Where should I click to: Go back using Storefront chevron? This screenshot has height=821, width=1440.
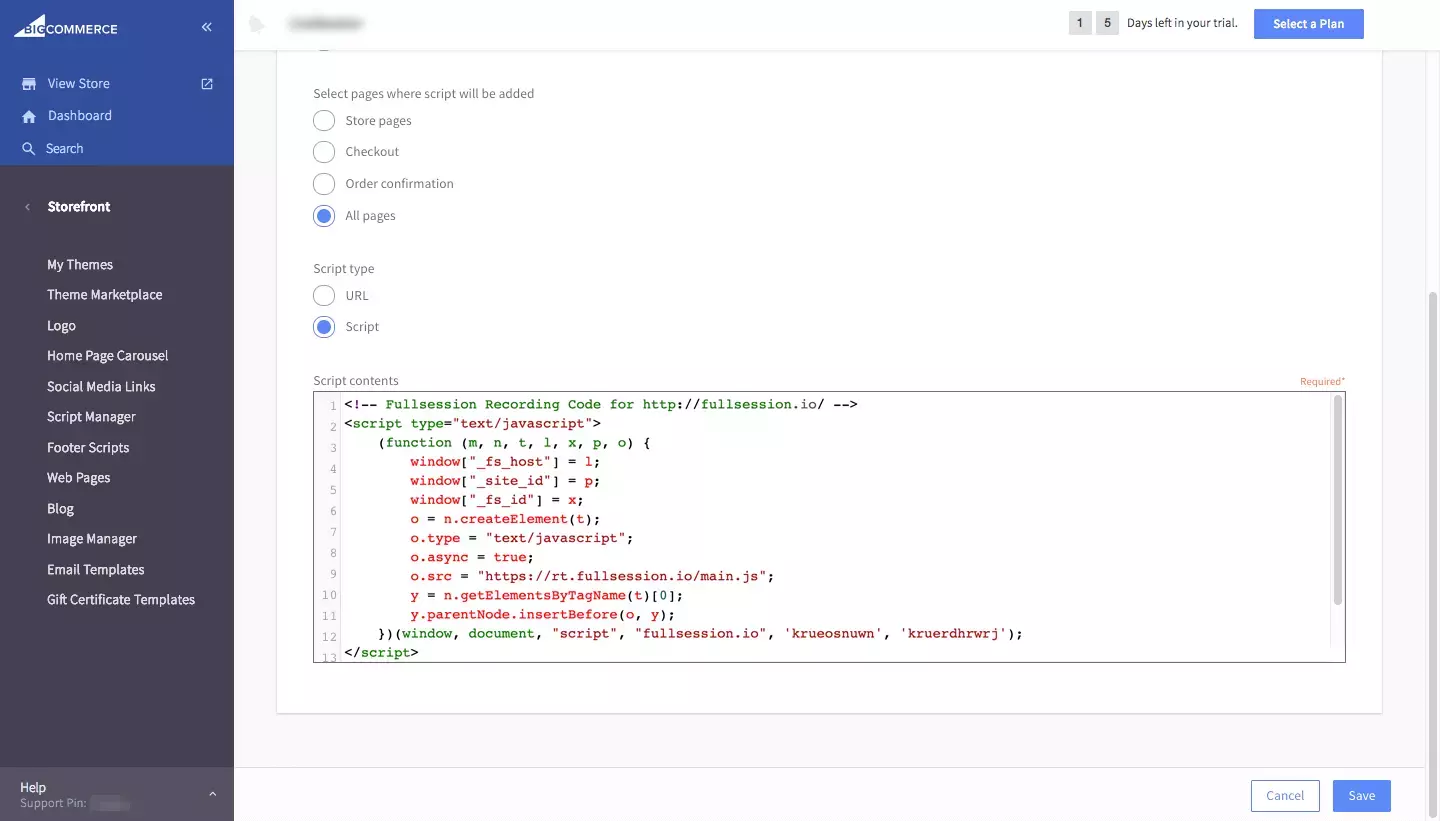coord(28,207)
